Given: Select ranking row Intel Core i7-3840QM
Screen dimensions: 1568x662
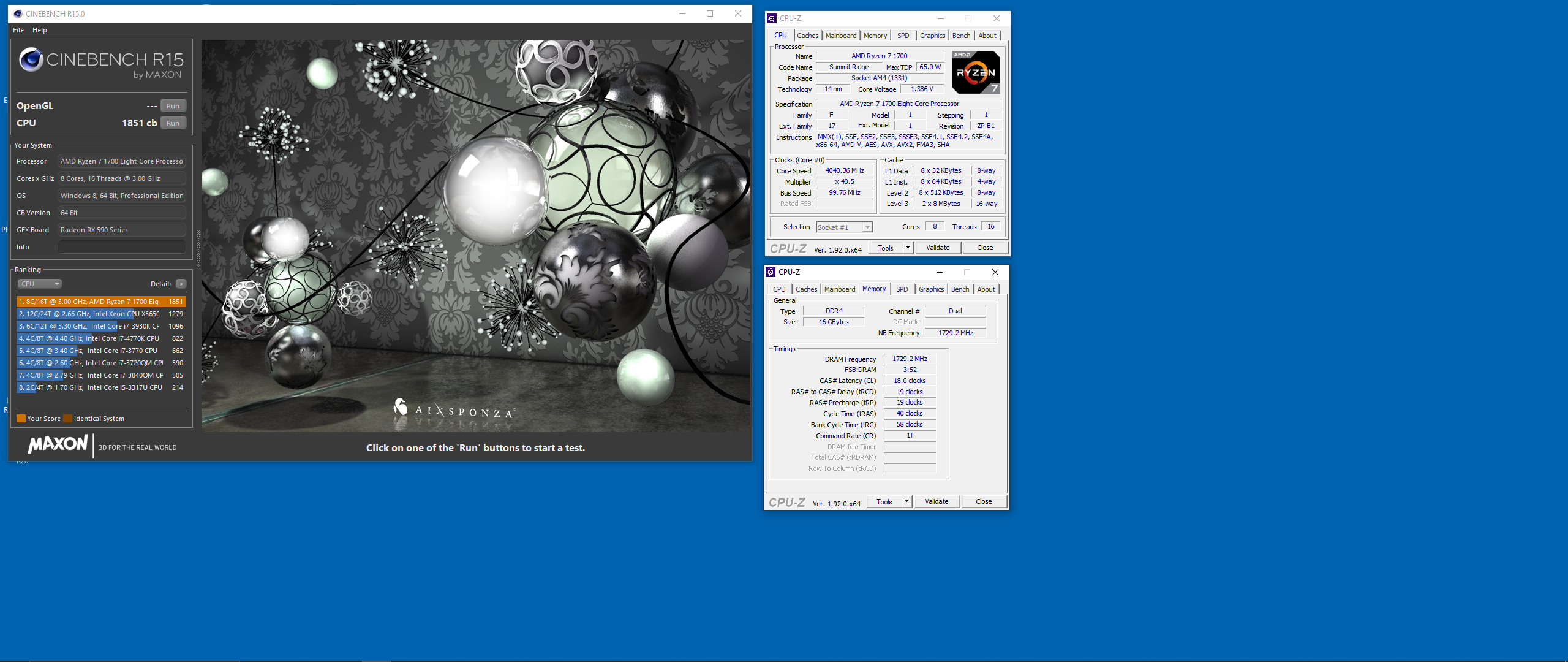Looking at the screenshot, I should [x=101, y=375].
